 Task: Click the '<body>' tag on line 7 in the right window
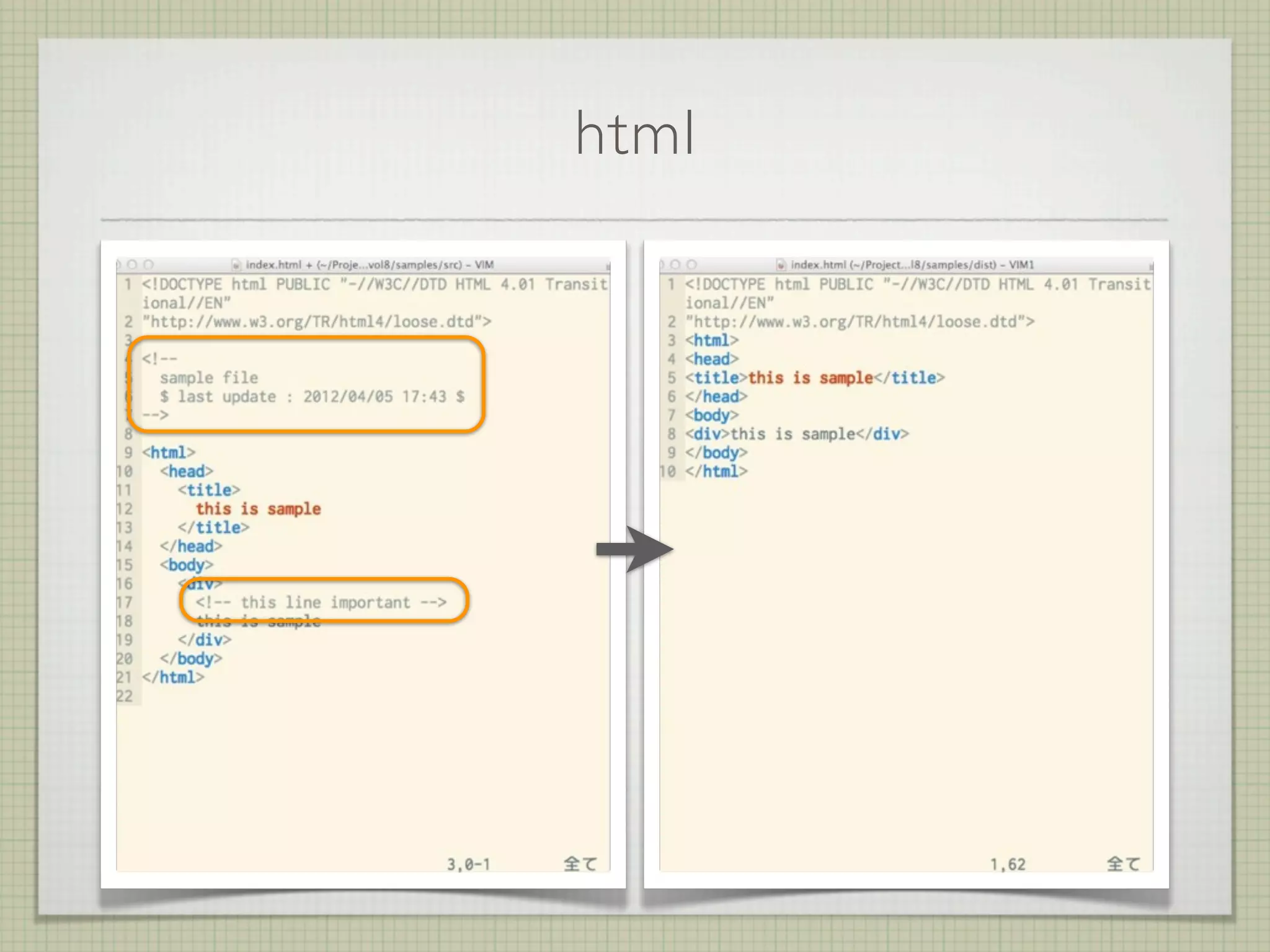pos(712,415)
